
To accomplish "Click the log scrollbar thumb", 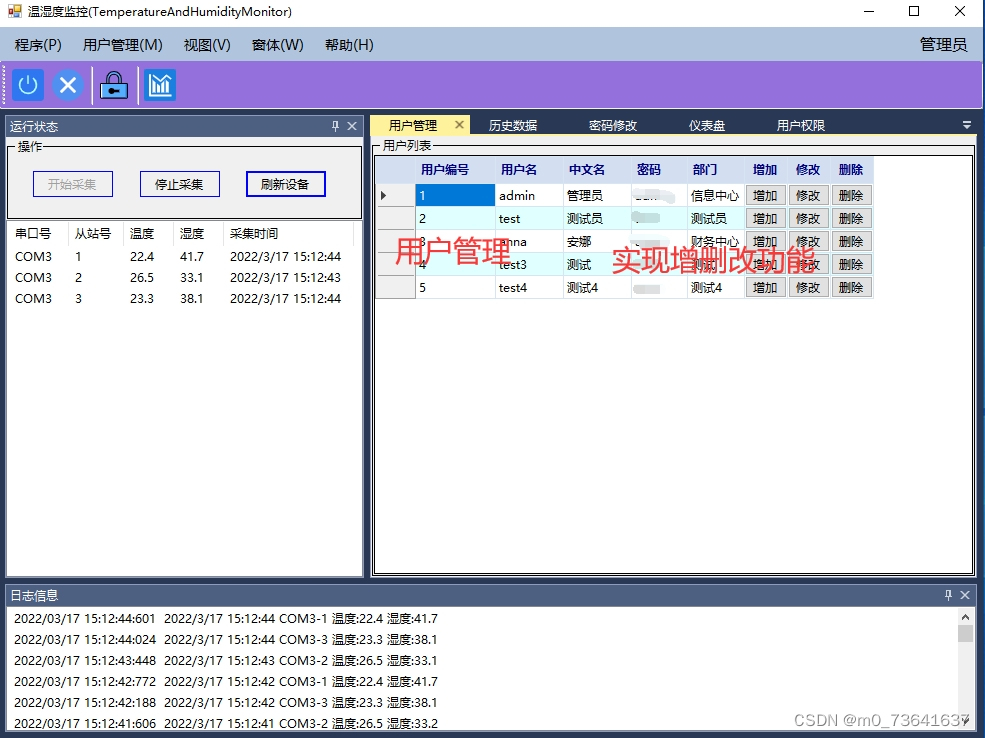I will pos(966,634).
